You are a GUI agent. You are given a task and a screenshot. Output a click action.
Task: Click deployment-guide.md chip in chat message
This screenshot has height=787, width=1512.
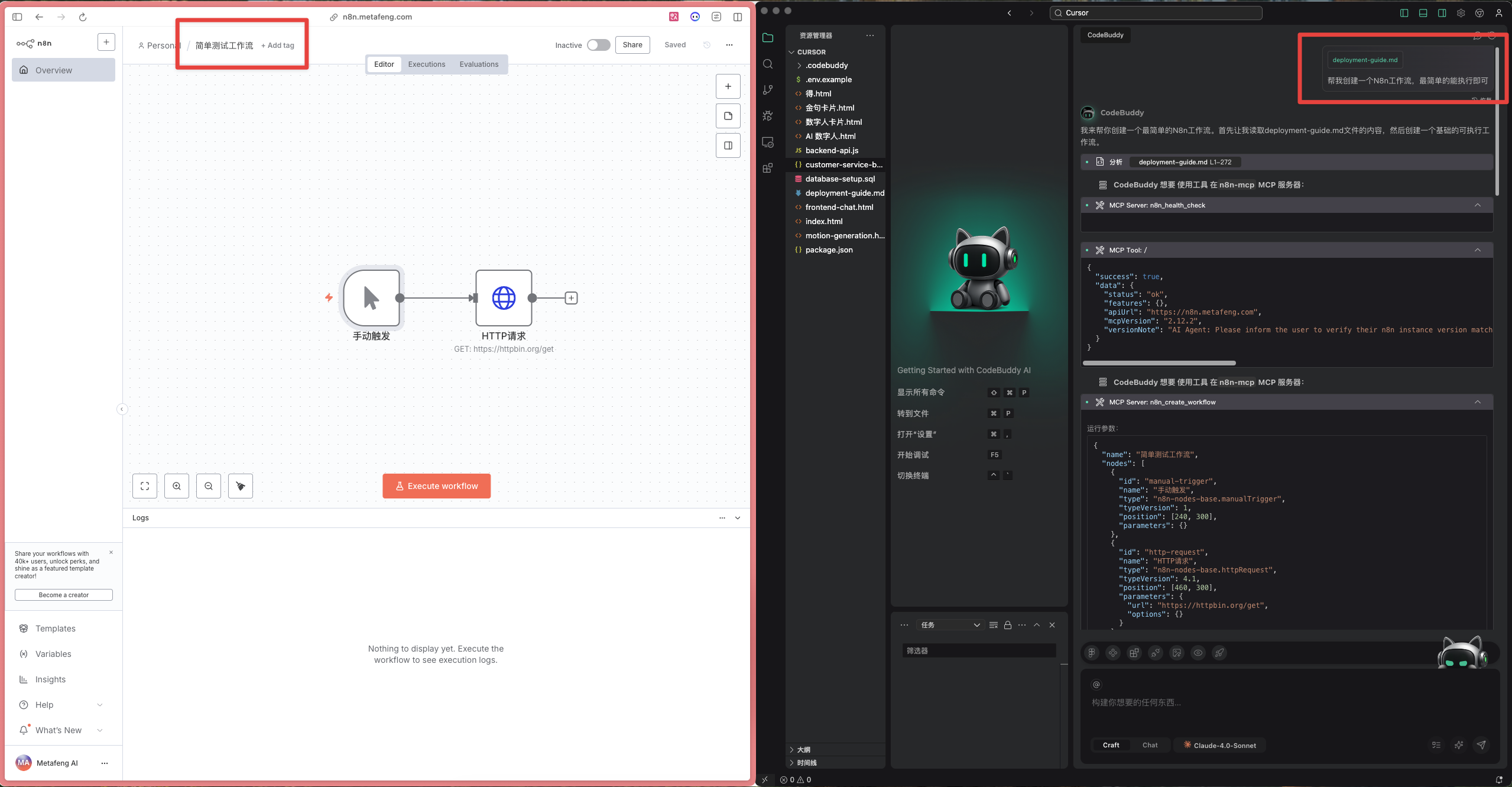click(1365, 60)
